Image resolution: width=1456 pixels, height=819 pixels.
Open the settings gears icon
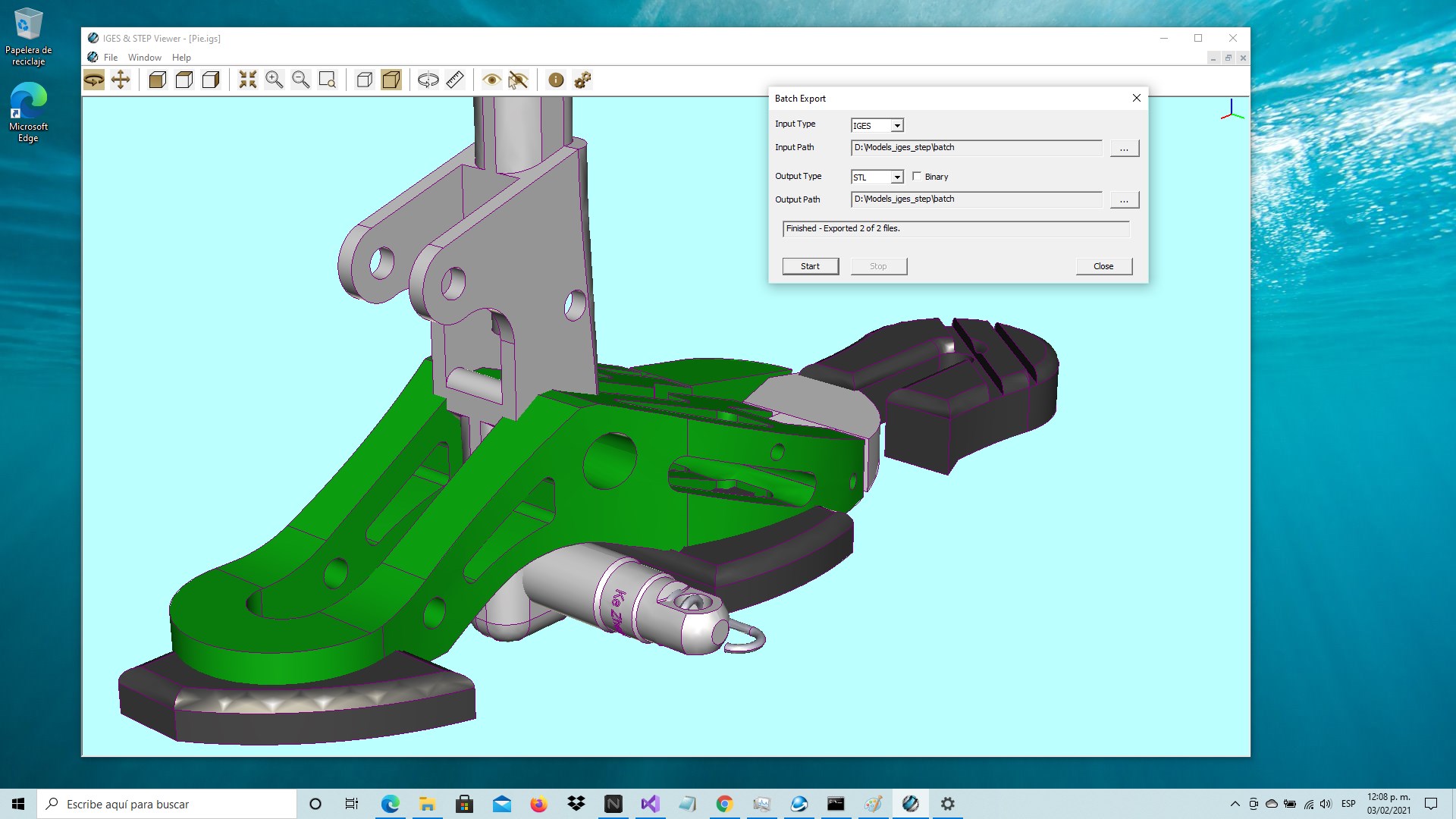pos(582,80)
